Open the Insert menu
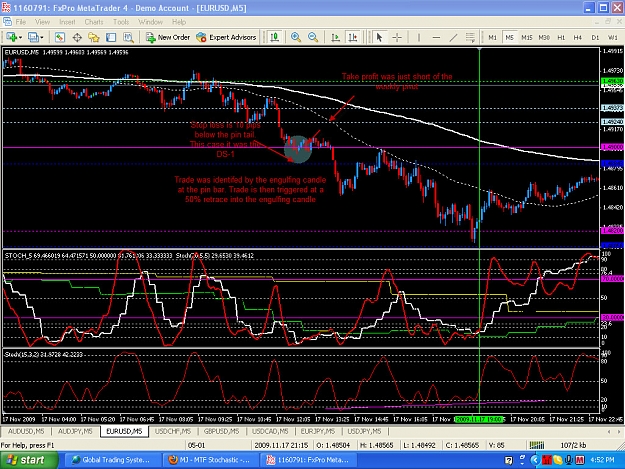The width and height of the screenshot is (625, 469). coord(67,22)
